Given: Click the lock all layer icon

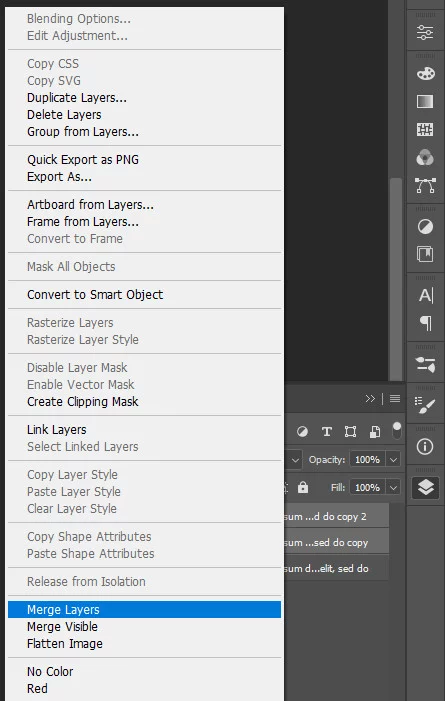Looking at the screenshot, I should pyautogui.click(x=303, y=487).
